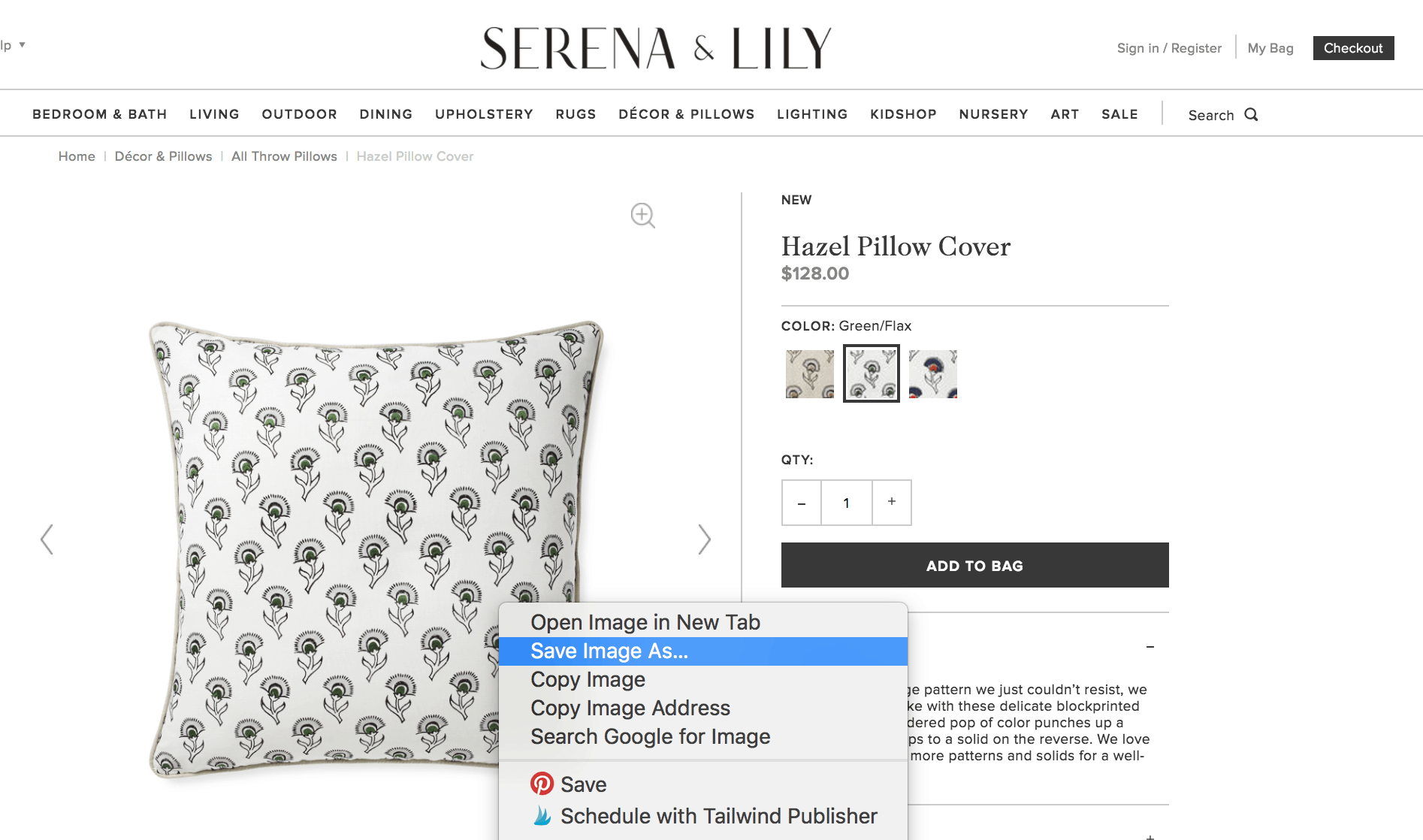
Task: Collapse the description section minus sign
Action: tap(1150, 647)
